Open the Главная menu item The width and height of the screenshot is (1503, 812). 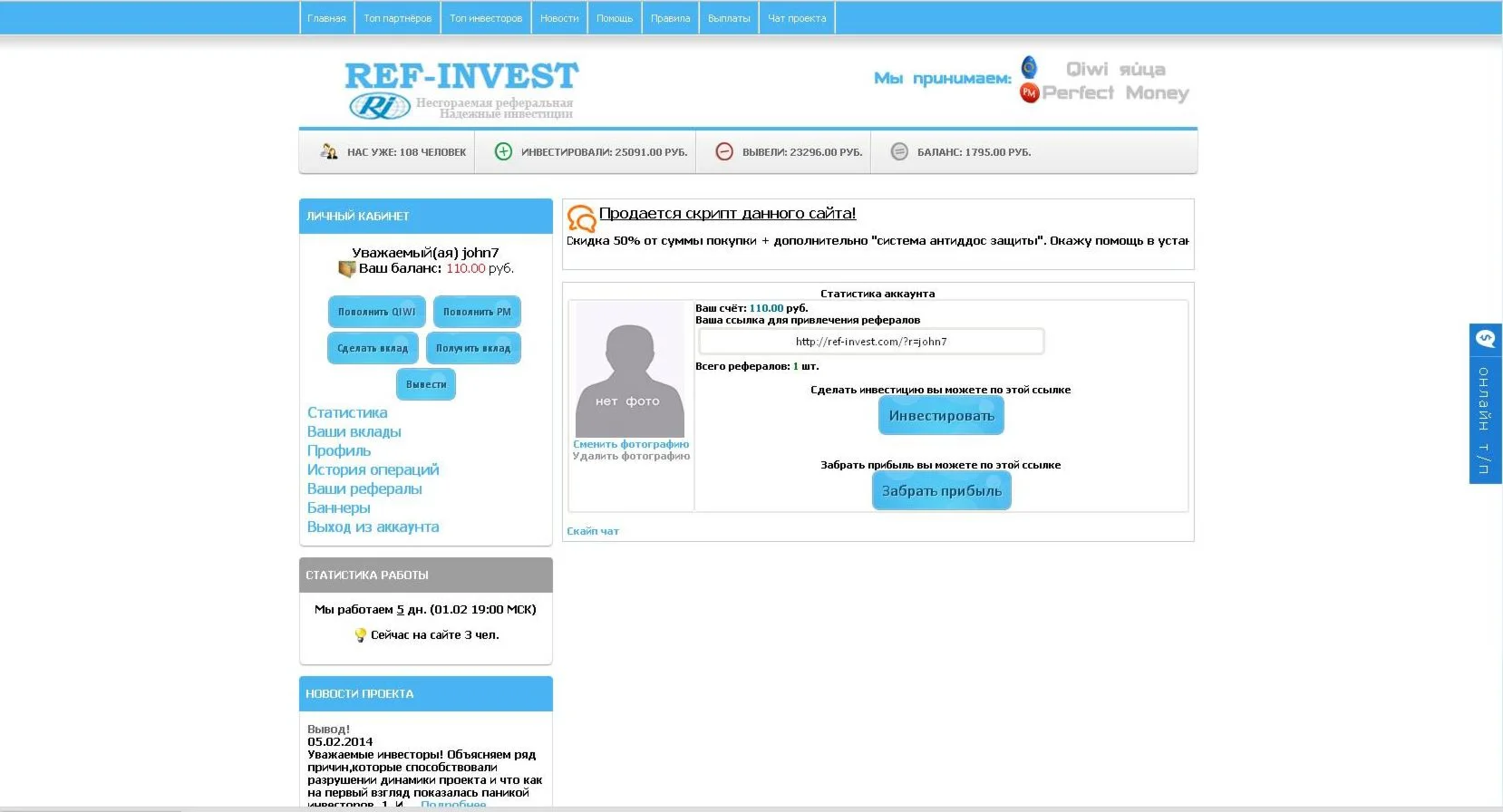click(x=326, y=18)
